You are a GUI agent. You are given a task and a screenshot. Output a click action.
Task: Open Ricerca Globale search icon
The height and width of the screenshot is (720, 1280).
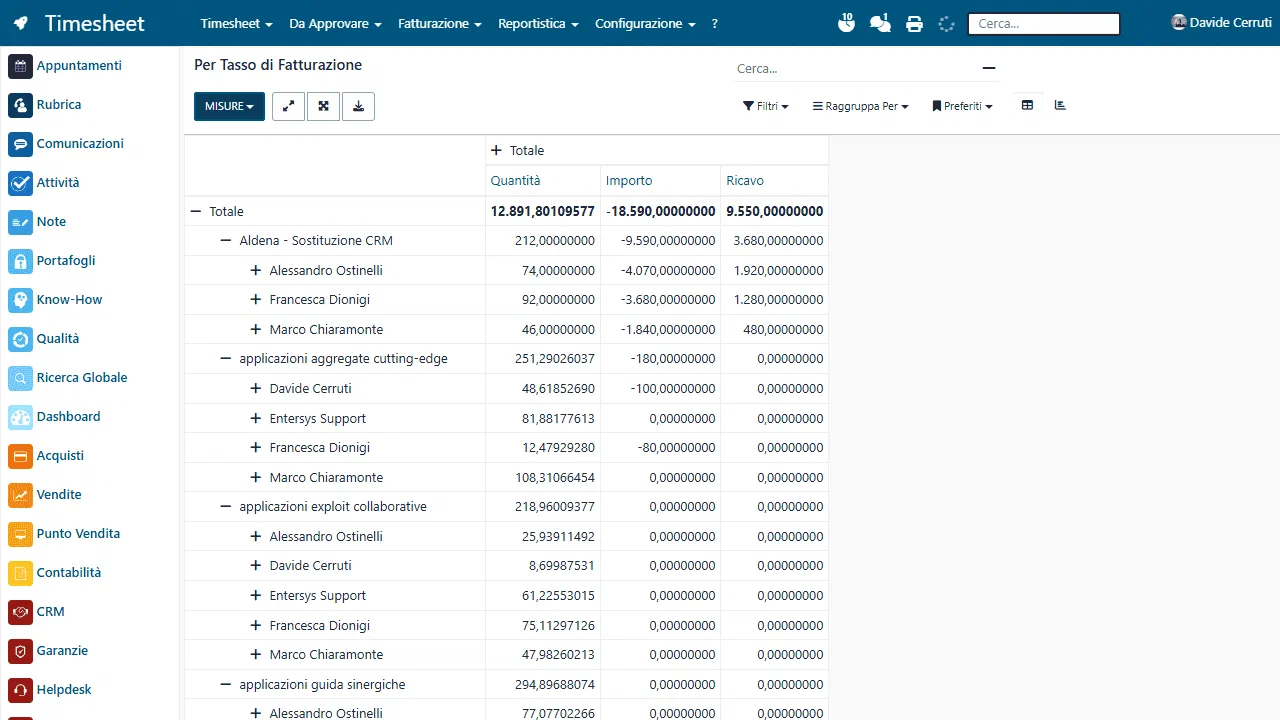[x=20, y=378]
